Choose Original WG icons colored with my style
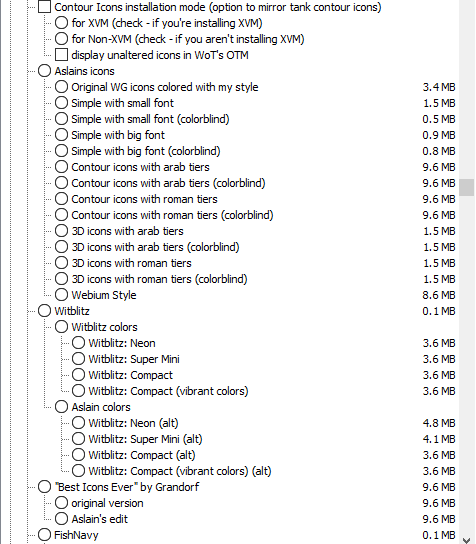The height and width of the screenshot is (544, 476). (61, 87)
